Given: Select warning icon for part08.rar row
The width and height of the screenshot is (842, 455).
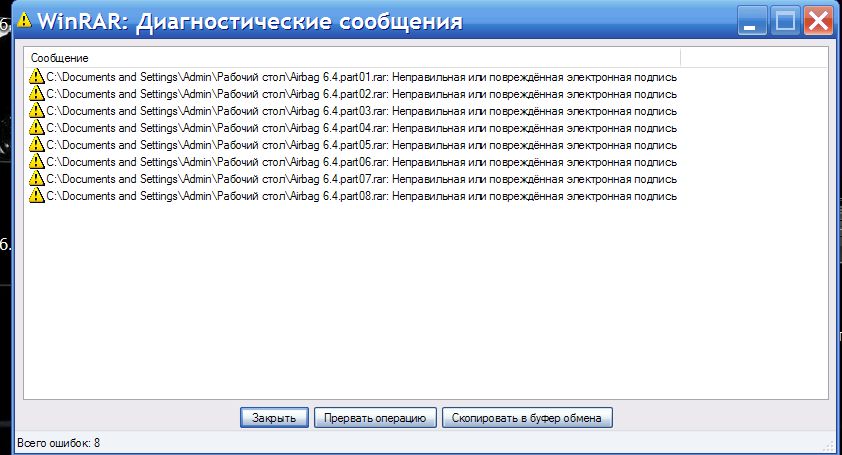Looking at the screenshot, I should (37, 196).
